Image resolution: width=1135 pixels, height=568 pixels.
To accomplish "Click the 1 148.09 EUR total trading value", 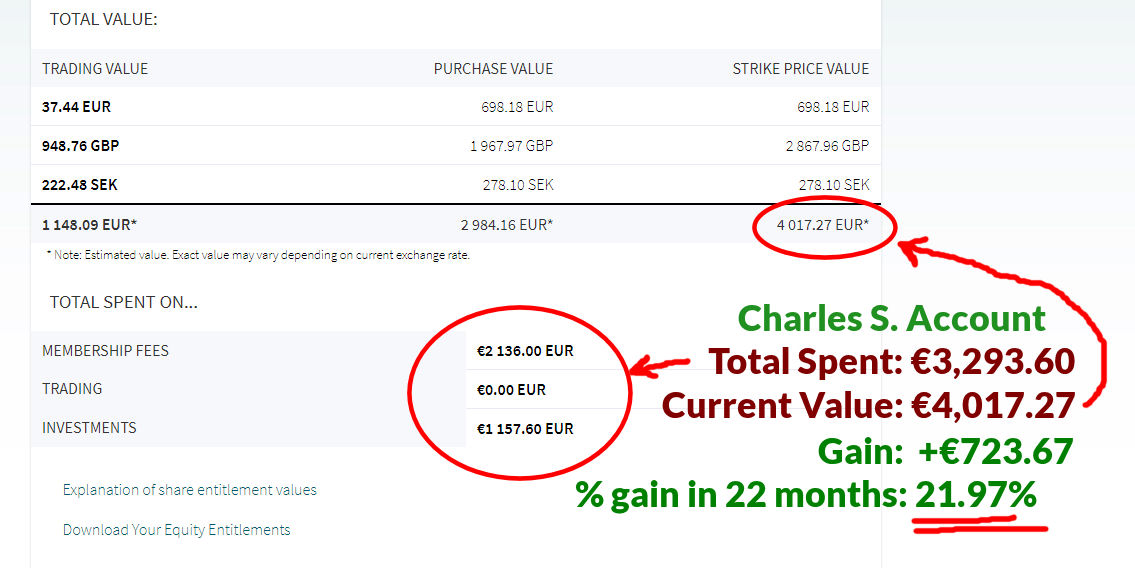I will 90,224.
